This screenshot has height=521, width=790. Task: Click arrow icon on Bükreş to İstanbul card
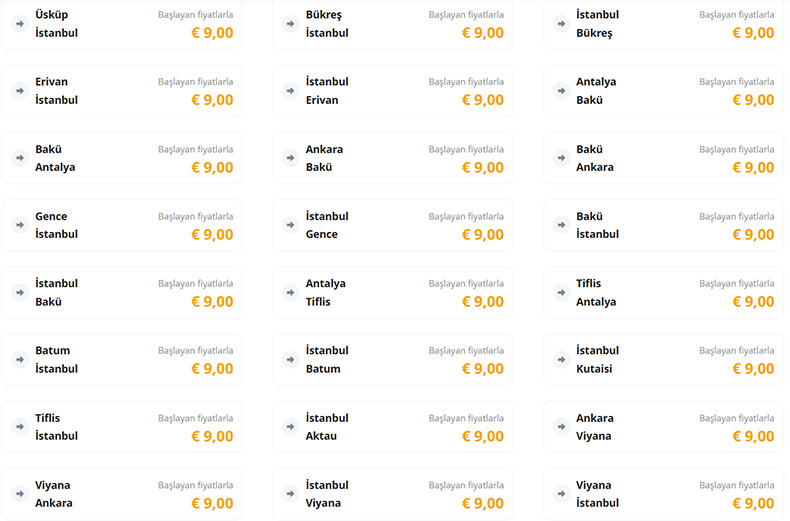point(290,24)
